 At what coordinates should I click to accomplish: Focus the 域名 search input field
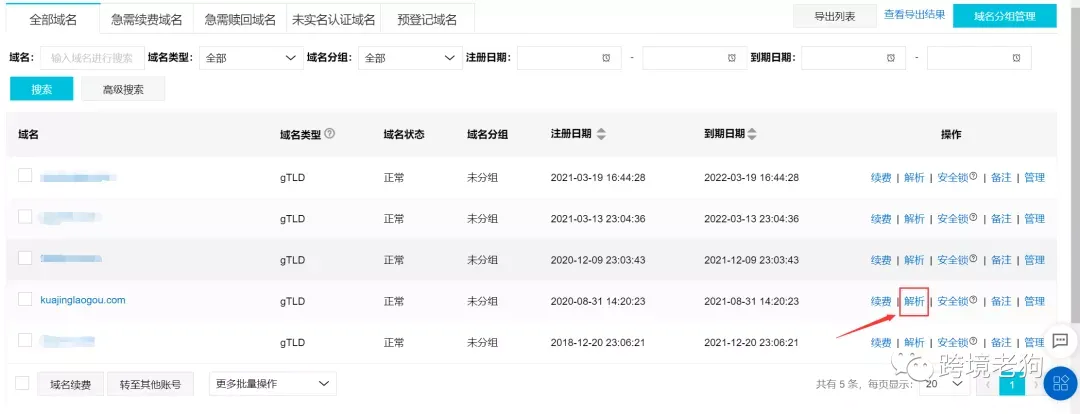tap(92, 58)
